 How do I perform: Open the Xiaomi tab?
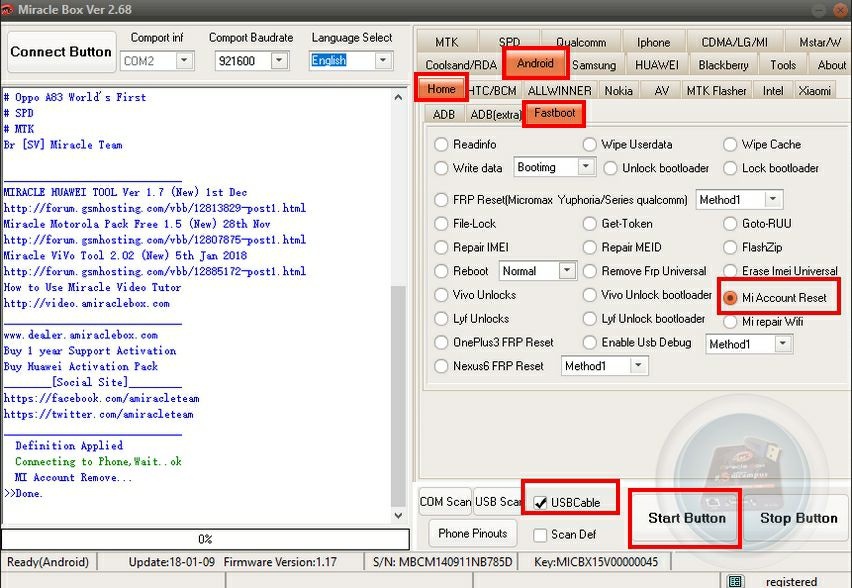814,91
